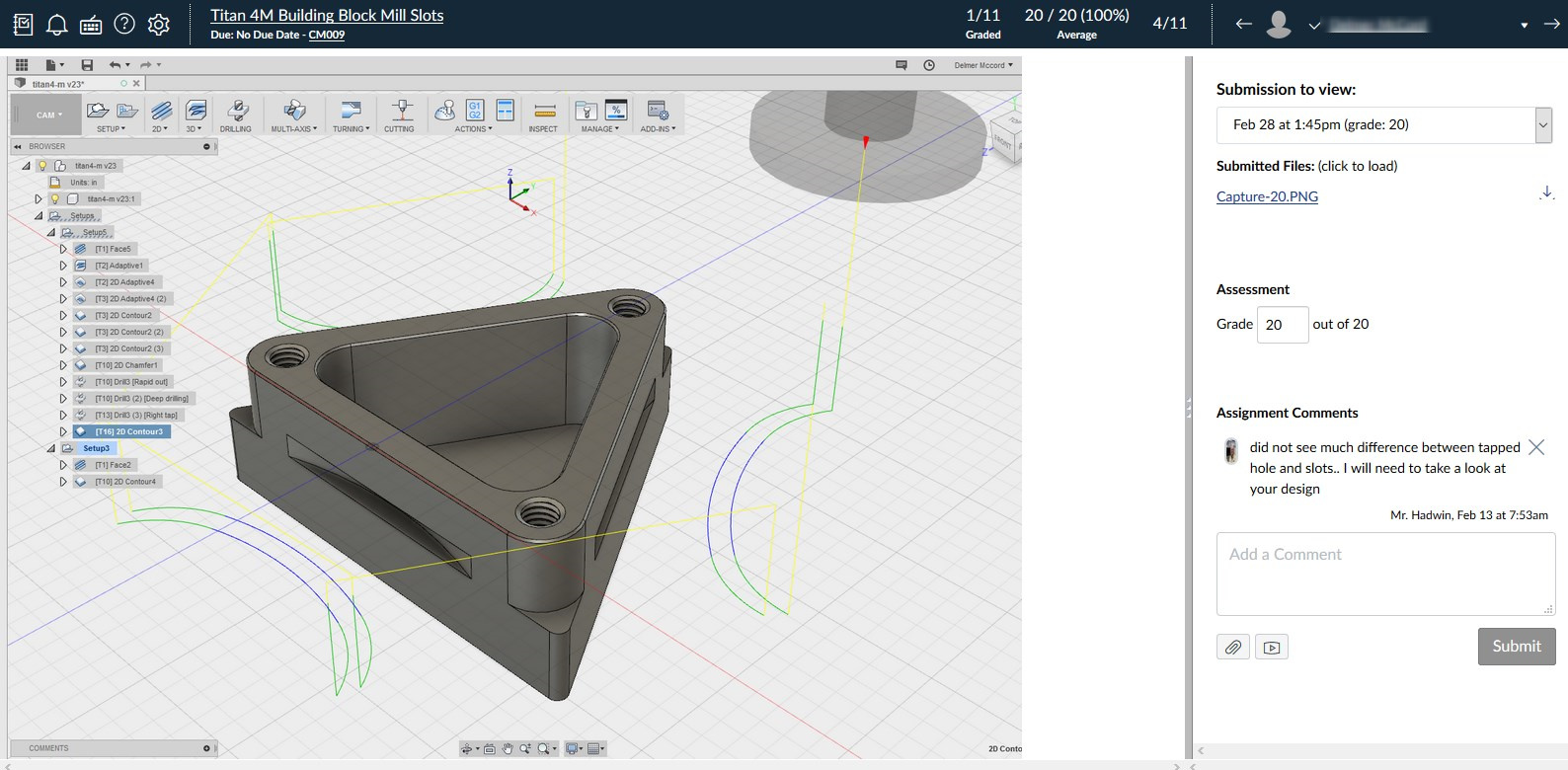Open the Capture-20.PNG file link
The image size is (1568, 770).
(x=1267, y=196)
